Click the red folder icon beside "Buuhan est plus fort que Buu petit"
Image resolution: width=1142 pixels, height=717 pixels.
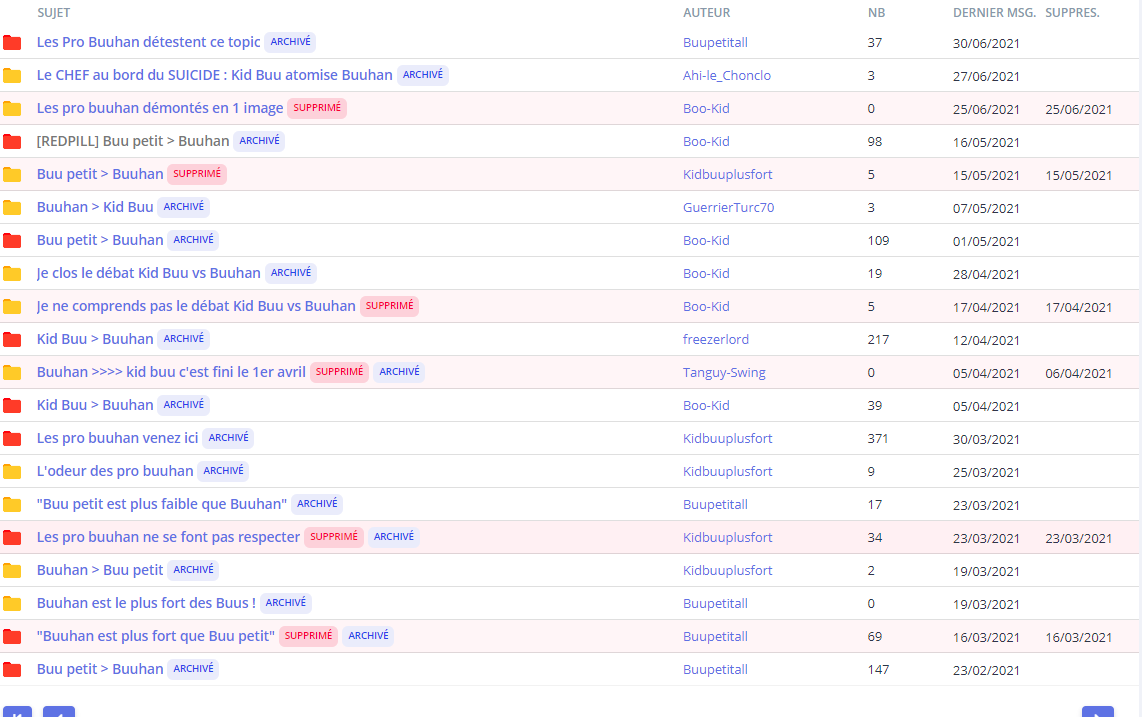(x=12, y=637)
